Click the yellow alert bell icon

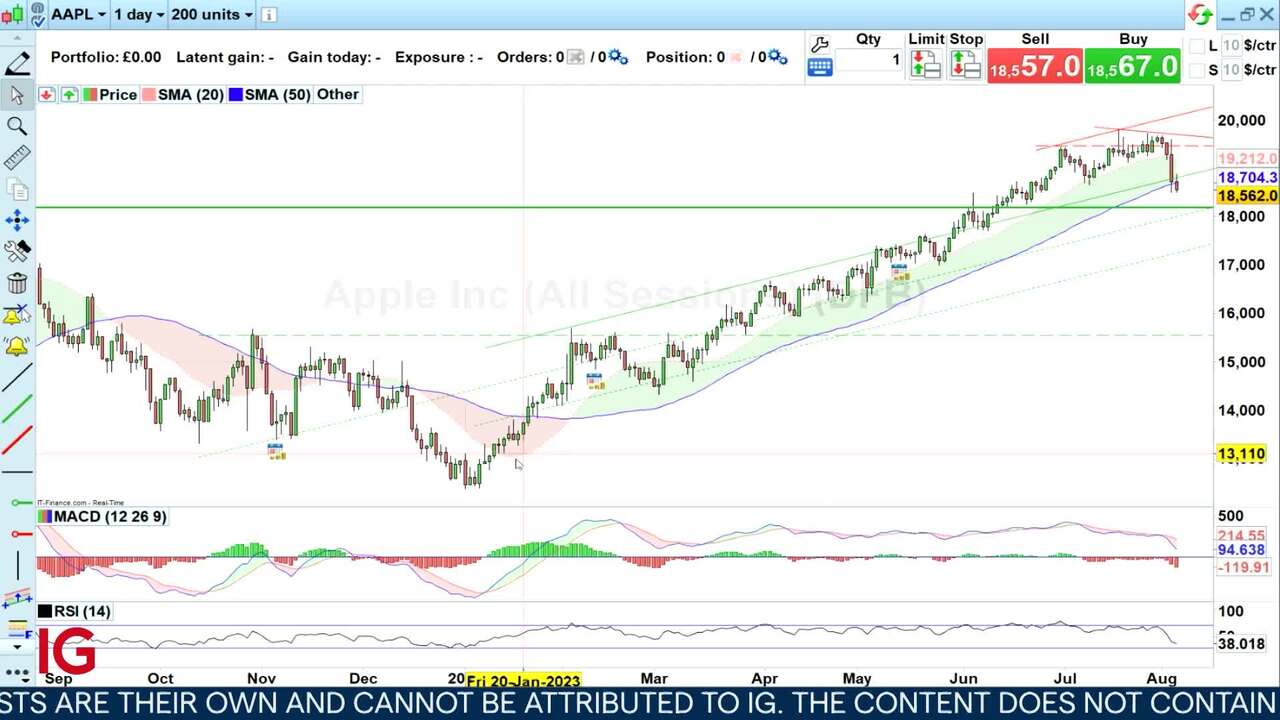(17, 347)
